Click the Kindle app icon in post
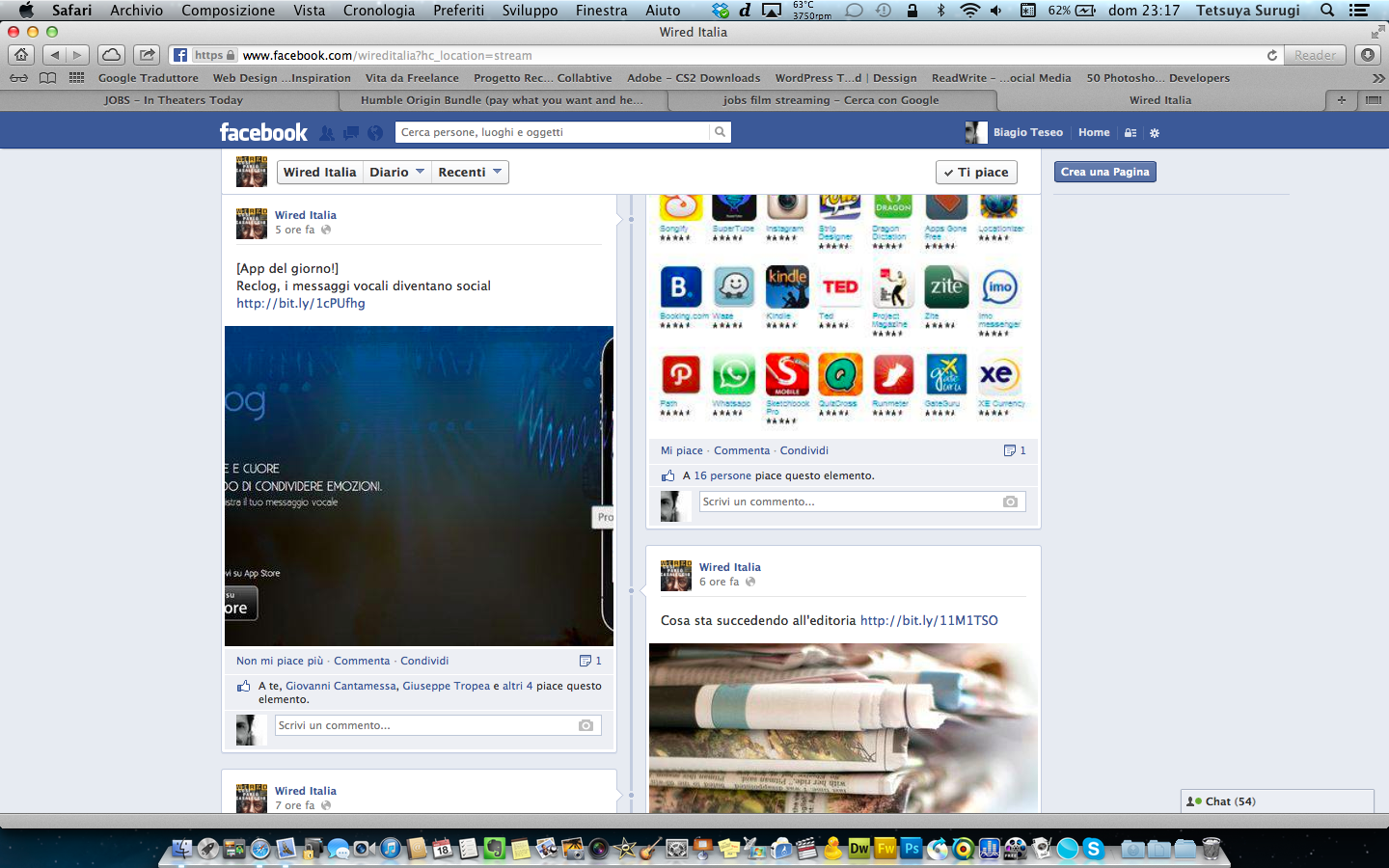1389x868 pixels. pos(787,286)
